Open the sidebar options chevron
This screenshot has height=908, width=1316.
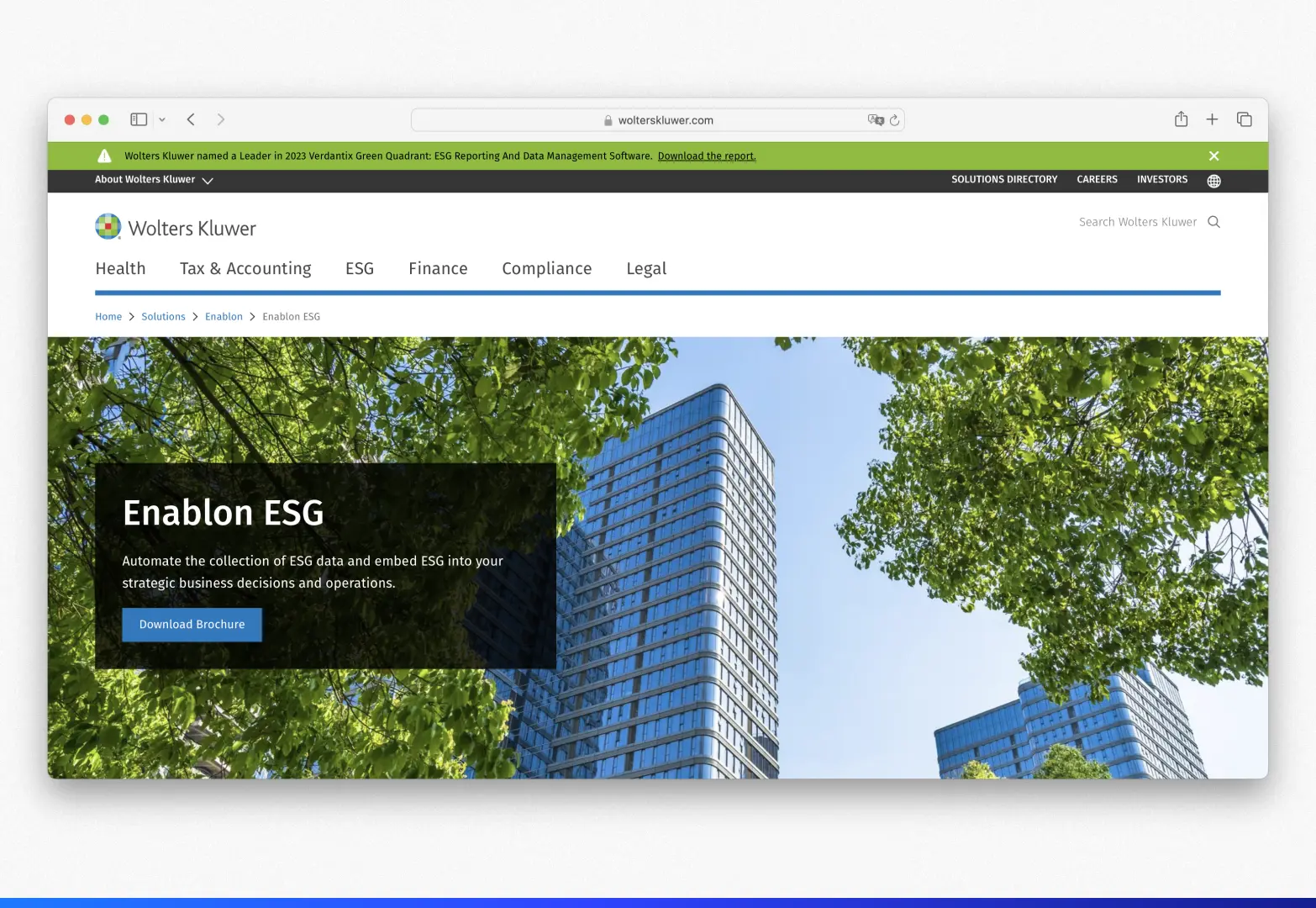[x=163, y=119]
